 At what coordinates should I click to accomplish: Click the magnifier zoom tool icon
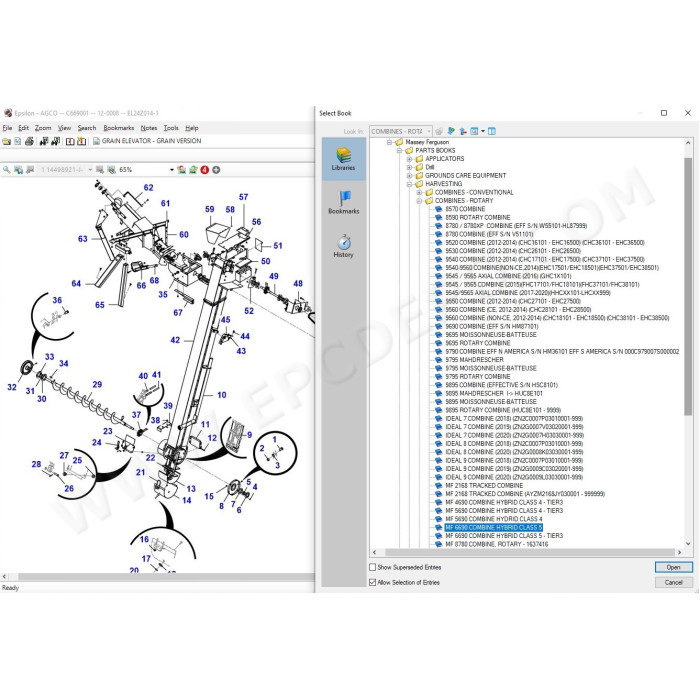(7, 170)
